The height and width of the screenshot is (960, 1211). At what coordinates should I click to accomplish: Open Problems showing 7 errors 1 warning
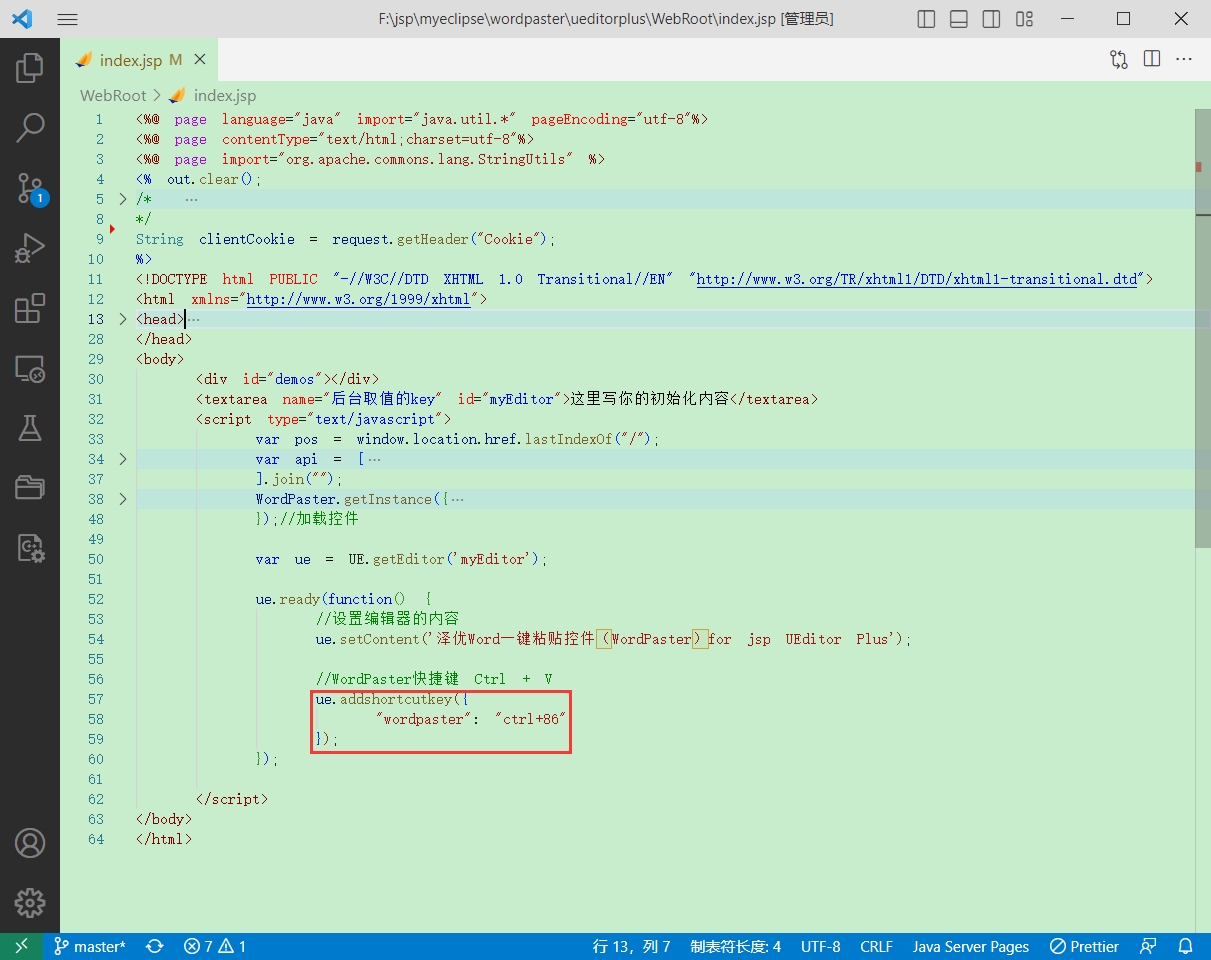[215, 946]
